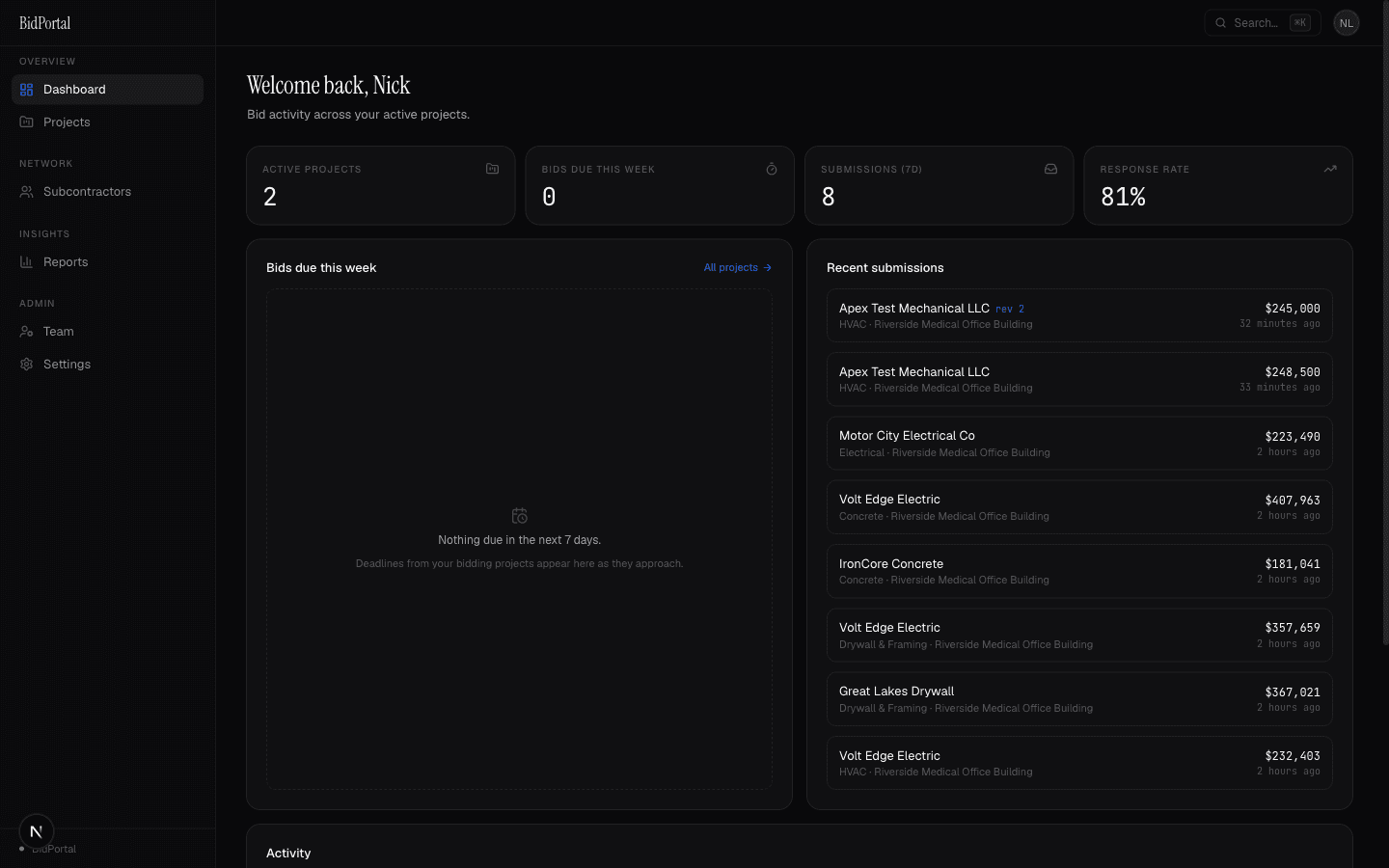Open Apex Test Mechanical LLC rev 2 submission
Viewport: 1389px width, 868px height.
coord(1079,315)
